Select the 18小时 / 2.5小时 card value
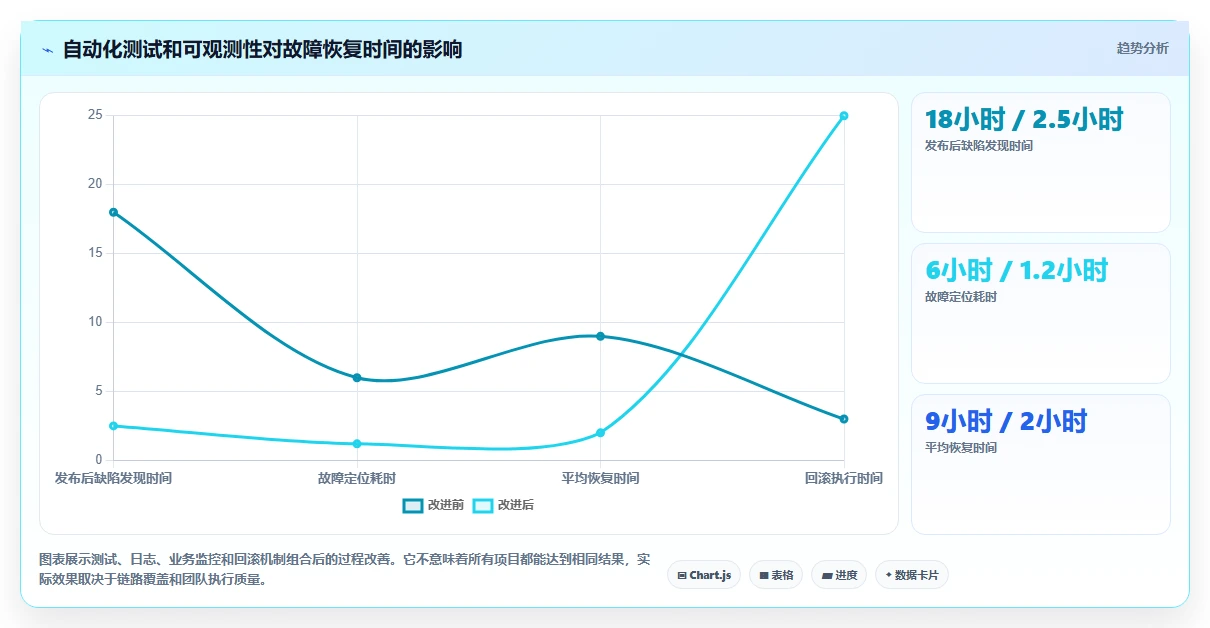This screenshot has height=628, width=1210. (x=1024, y=120)
